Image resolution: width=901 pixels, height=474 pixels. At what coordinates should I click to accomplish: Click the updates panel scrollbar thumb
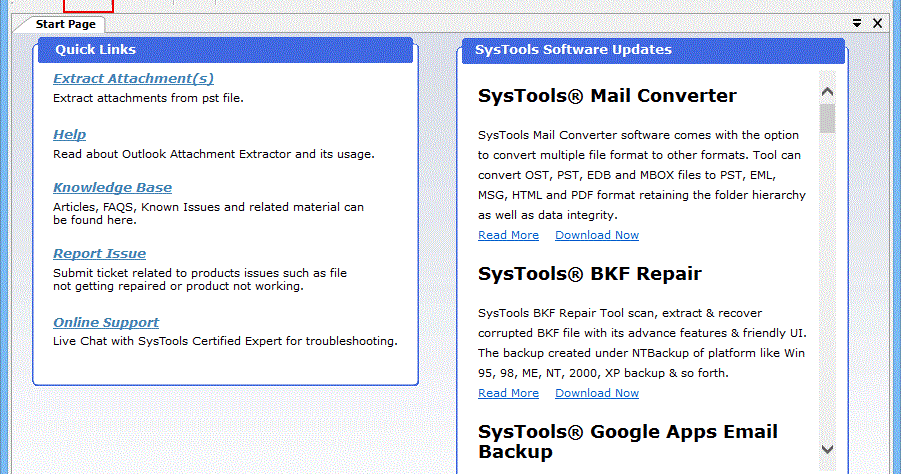tap(827, 118)
